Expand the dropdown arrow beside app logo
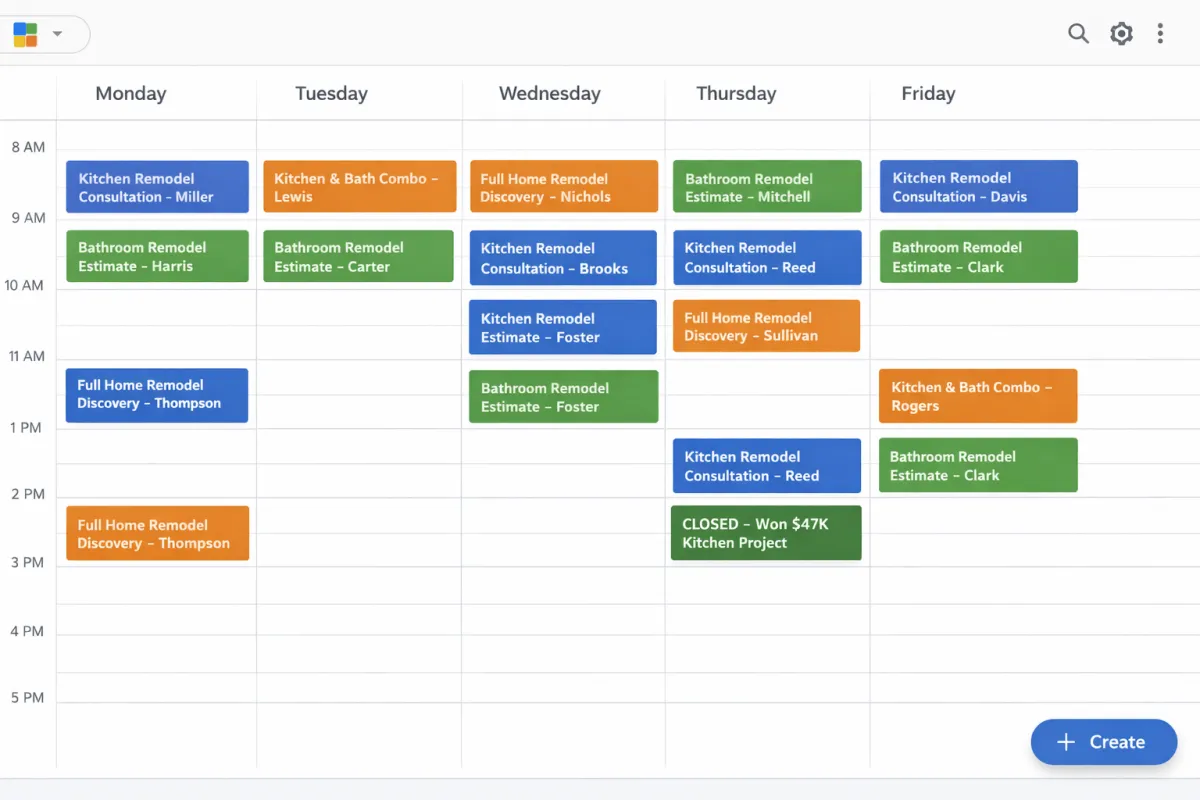This screenshot has height=800, width=1200. (x=57, y=34)
